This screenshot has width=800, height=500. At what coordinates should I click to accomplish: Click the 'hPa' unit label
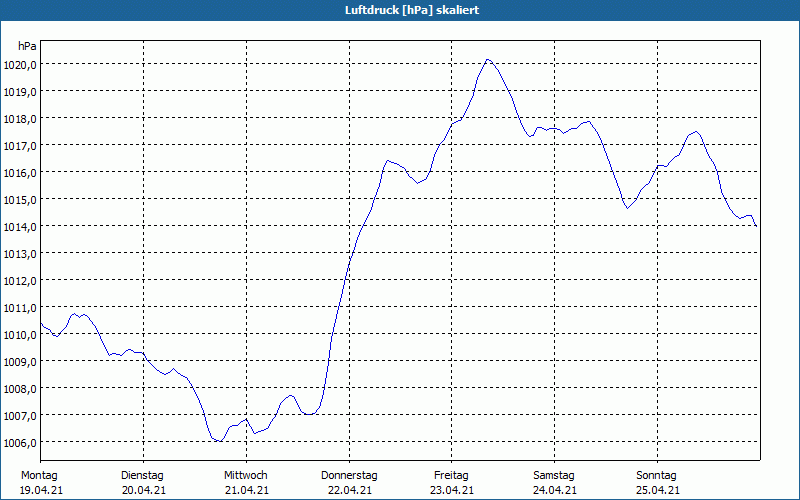pos(27,46)
